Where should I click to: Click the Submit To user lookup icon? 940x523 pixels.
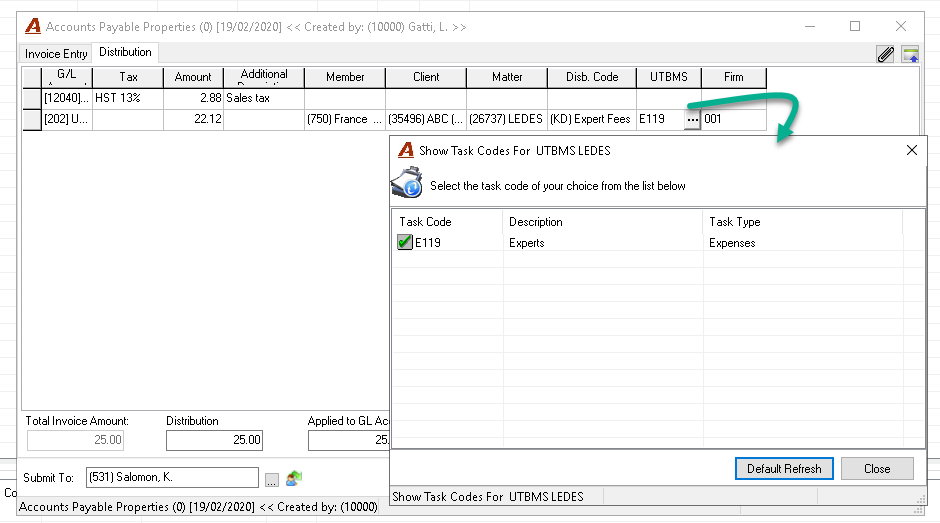point(294,478)
